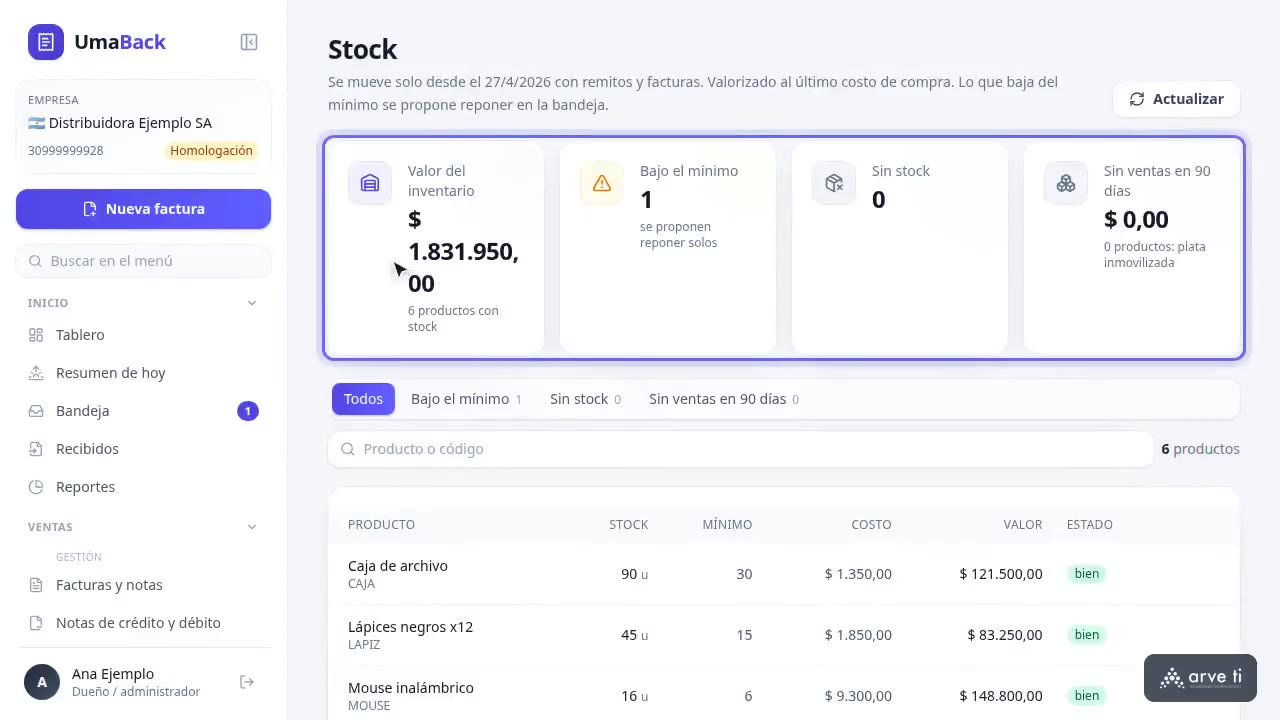Click the log out icon beside Ana Ejemplo

247,682
